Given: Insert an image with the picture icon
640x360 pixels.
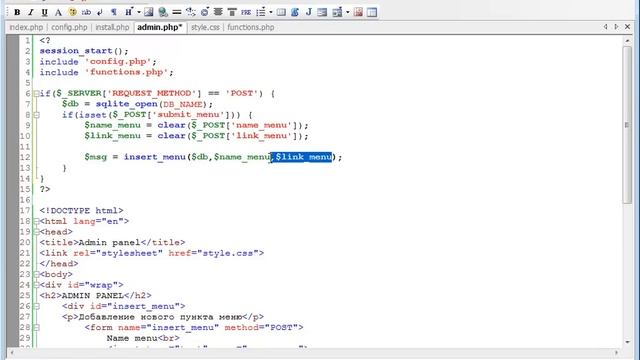Looking at the screenshot, I should click(x=149, y=12).
